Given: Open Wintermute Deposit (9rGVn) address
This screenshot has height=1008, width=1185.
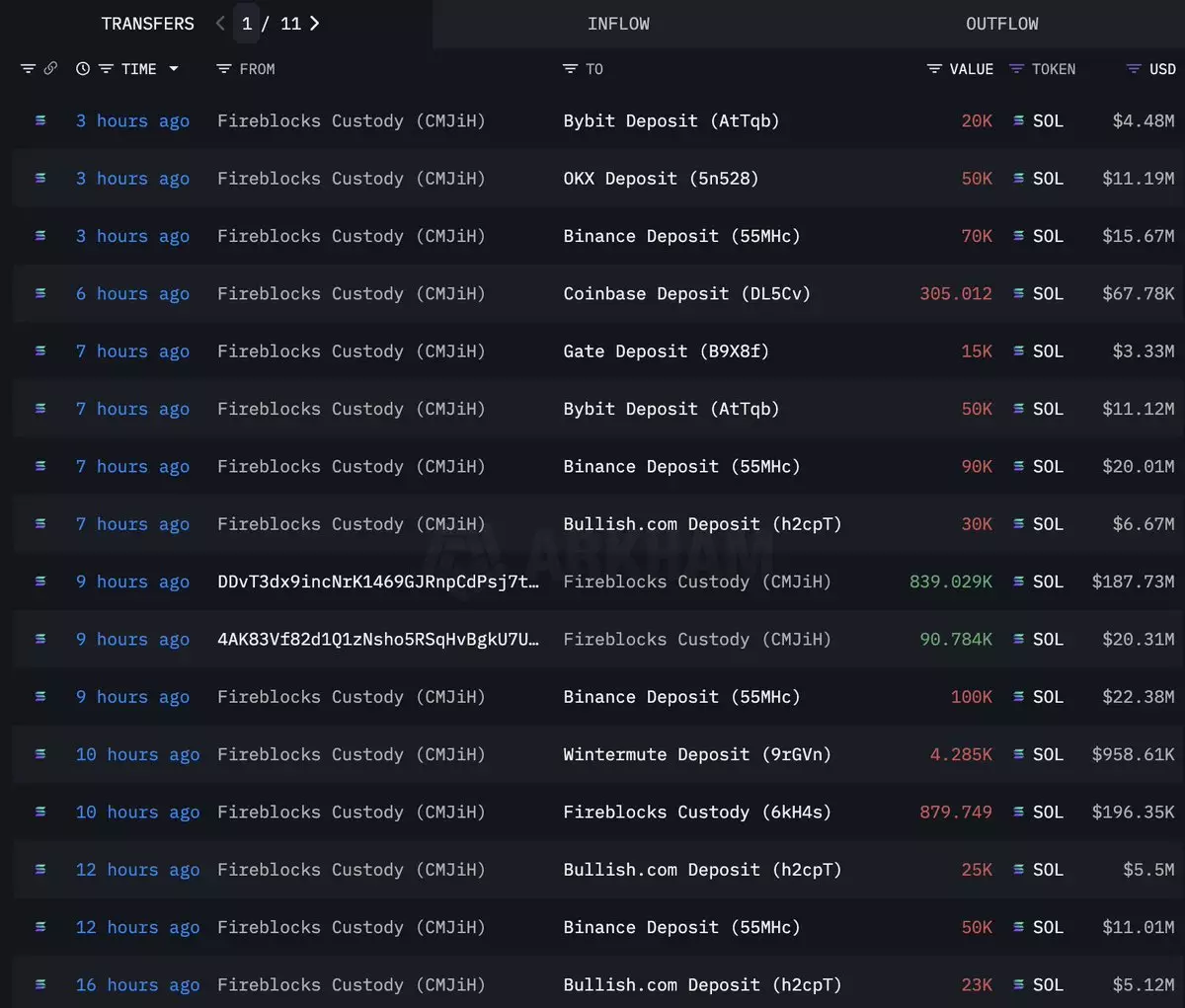Looking at the screenshot, I should pyautogui.click(x=697, y=754).
